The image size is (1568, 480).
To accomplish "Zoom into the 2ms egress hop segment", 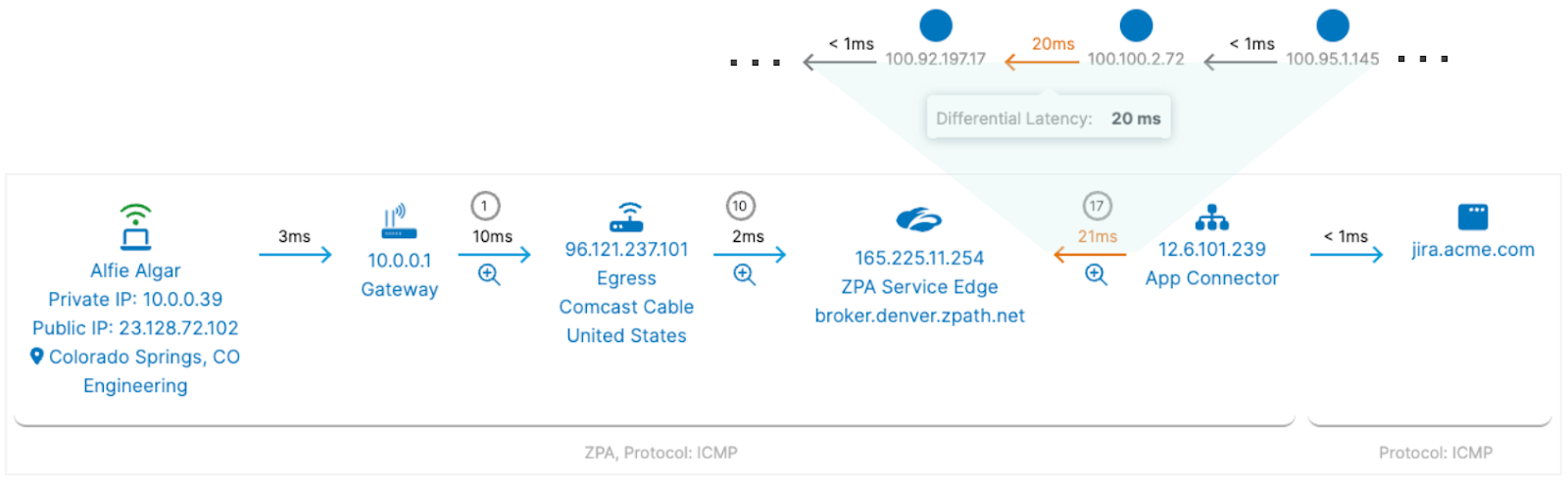I will tap(744, 275).
